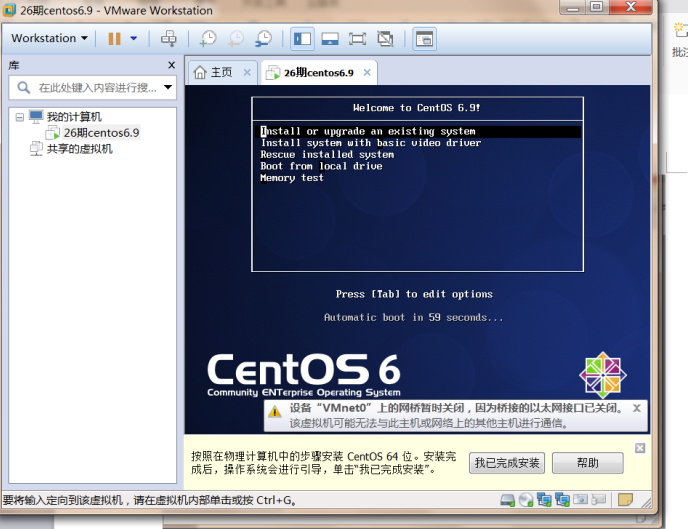Open the Workstation menu

coord(49,38)
